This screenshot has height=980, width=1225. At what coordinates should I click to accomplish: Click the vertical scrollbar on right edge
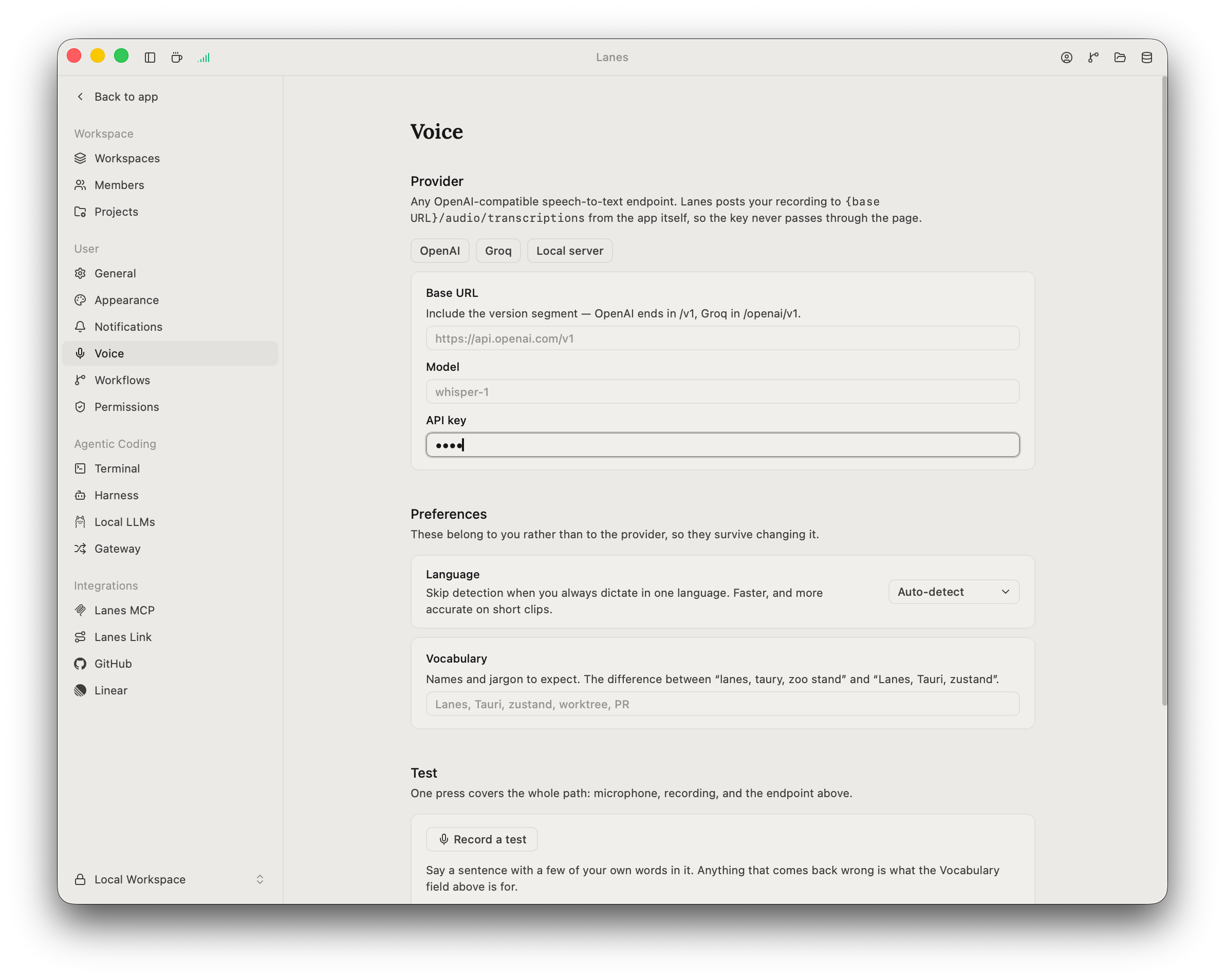point(1164,392)
